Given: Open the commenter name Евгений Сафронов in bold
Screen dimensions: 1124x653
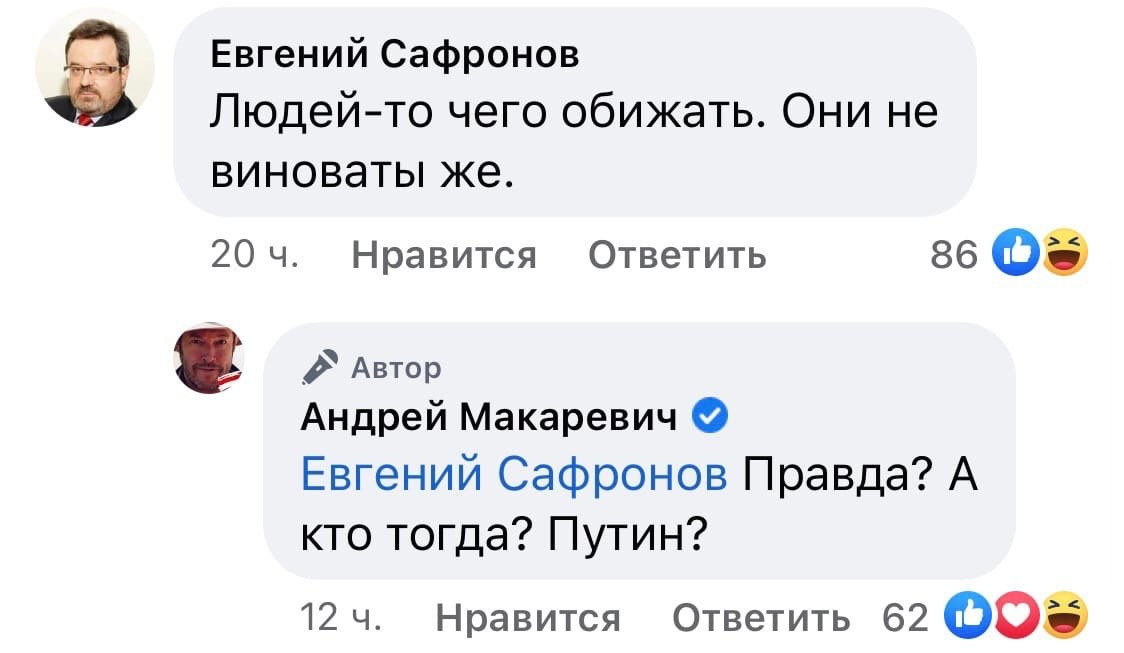Looking at the screenshot, I should [395, 54].
